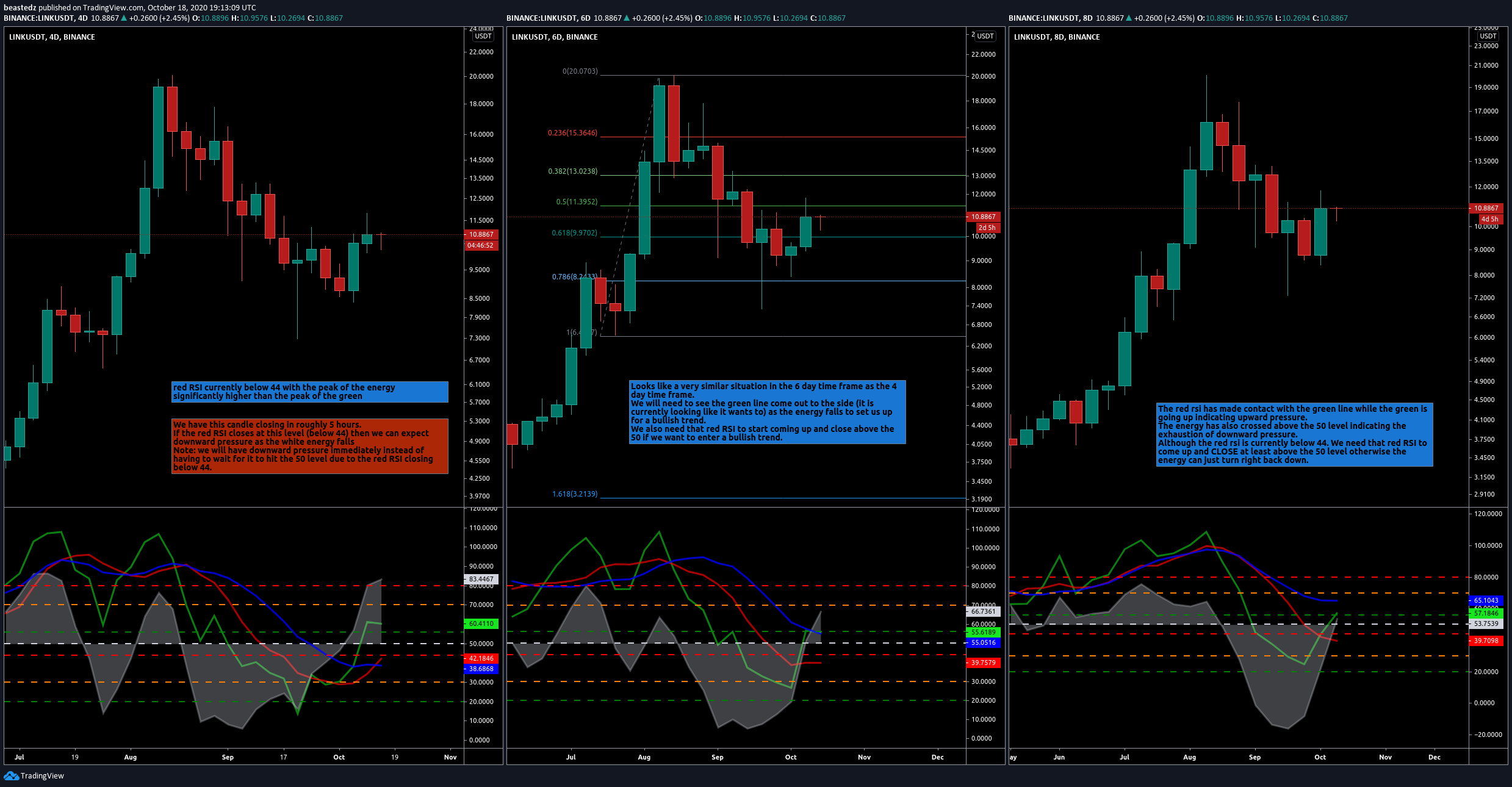Click the Aug label on 4D time axis

131,757
